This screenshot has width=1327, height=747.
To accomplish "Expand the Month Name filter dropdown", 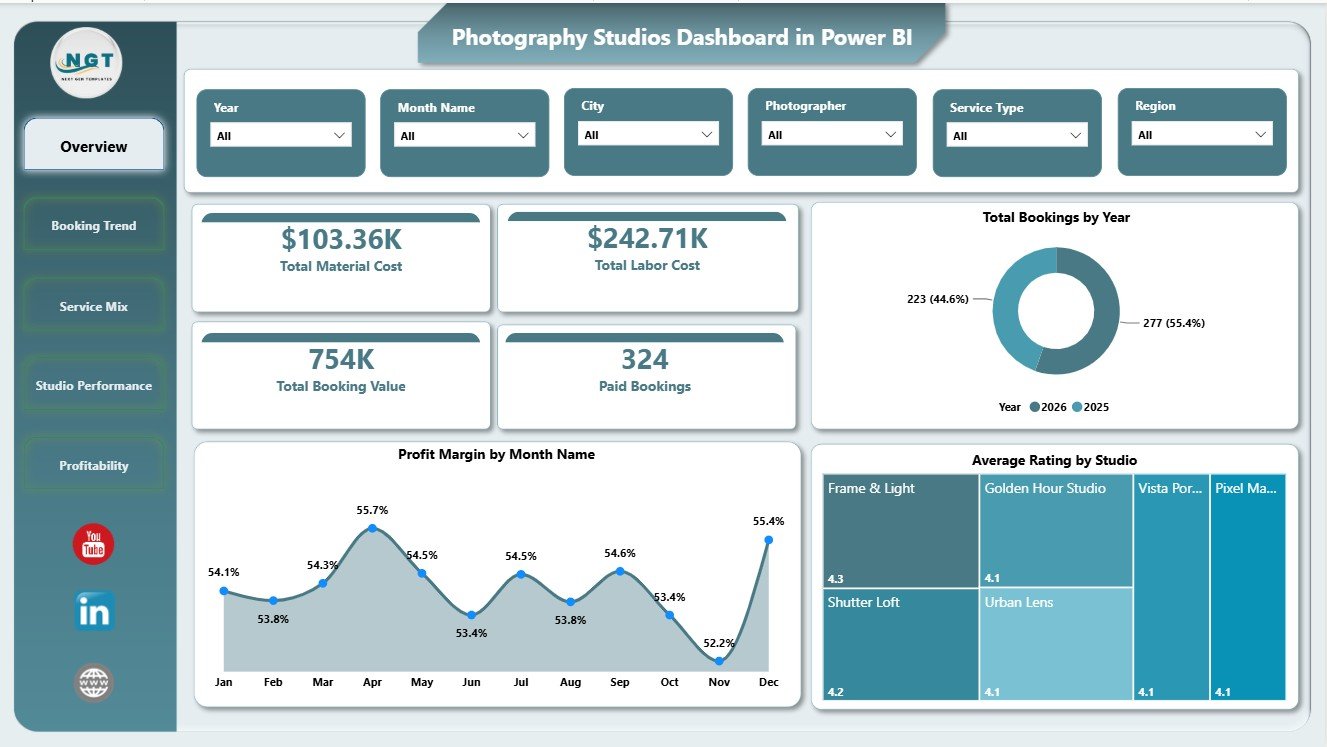I will [465, 135].
